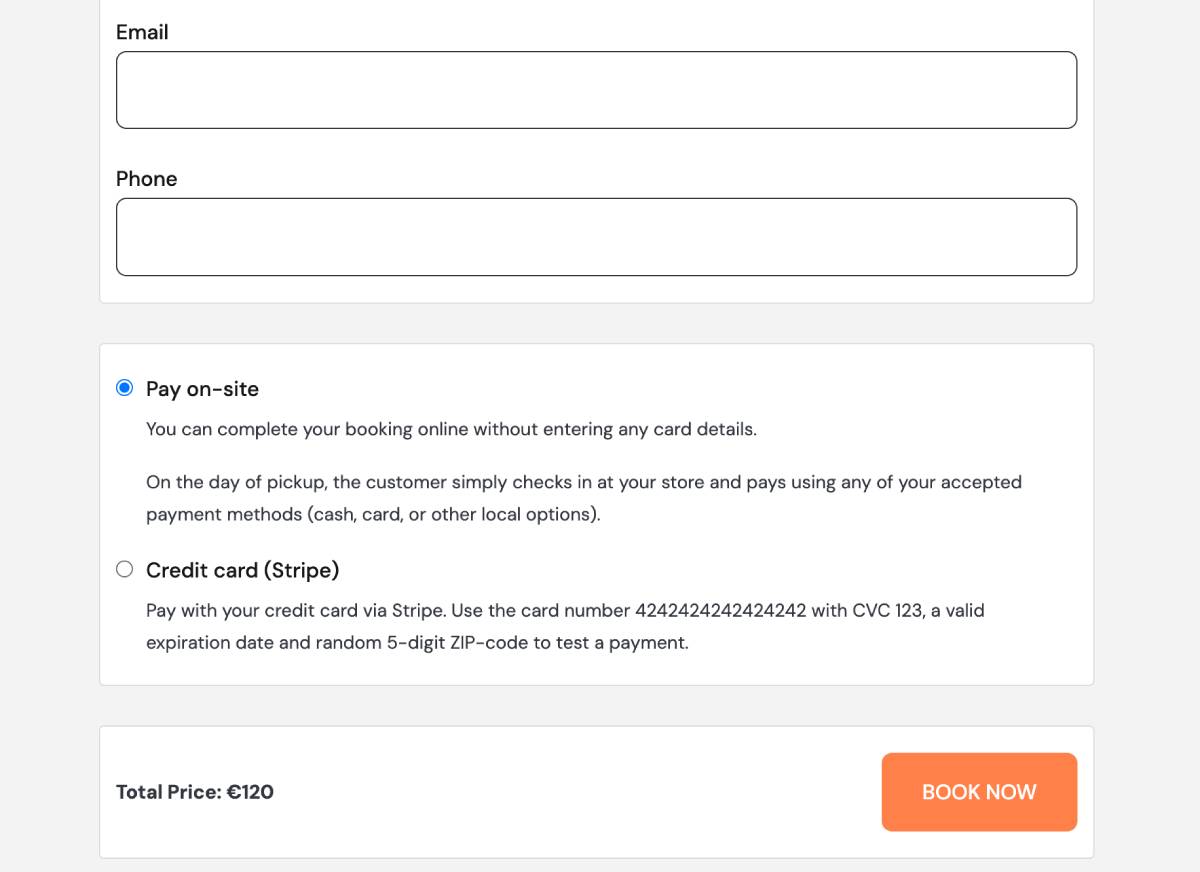Click the test card number 4242424242424242
Image resolution: width=1200 pixels, height=872 pixels.
pyautogui.click(x=720, y=610)
